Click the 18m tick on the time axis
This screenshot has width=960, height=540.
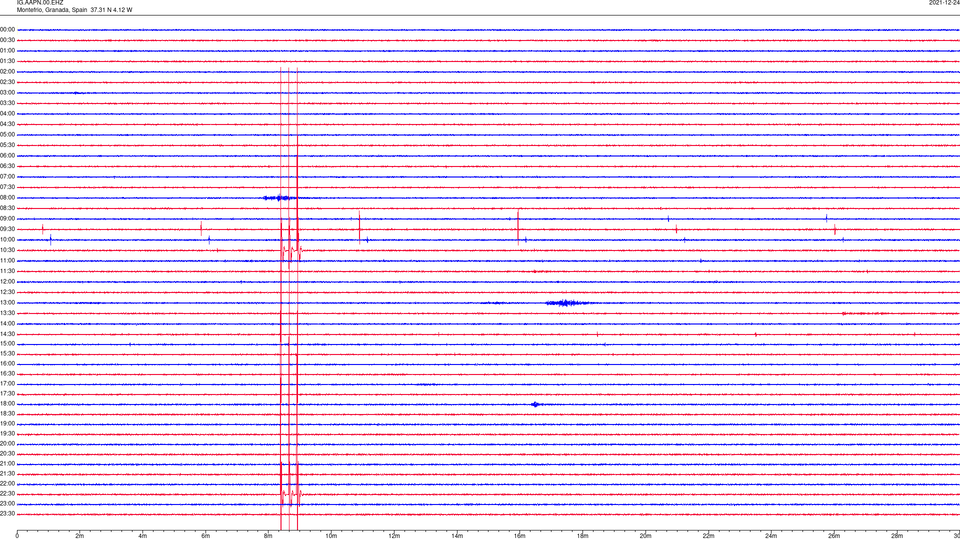[x=583, y=536]
